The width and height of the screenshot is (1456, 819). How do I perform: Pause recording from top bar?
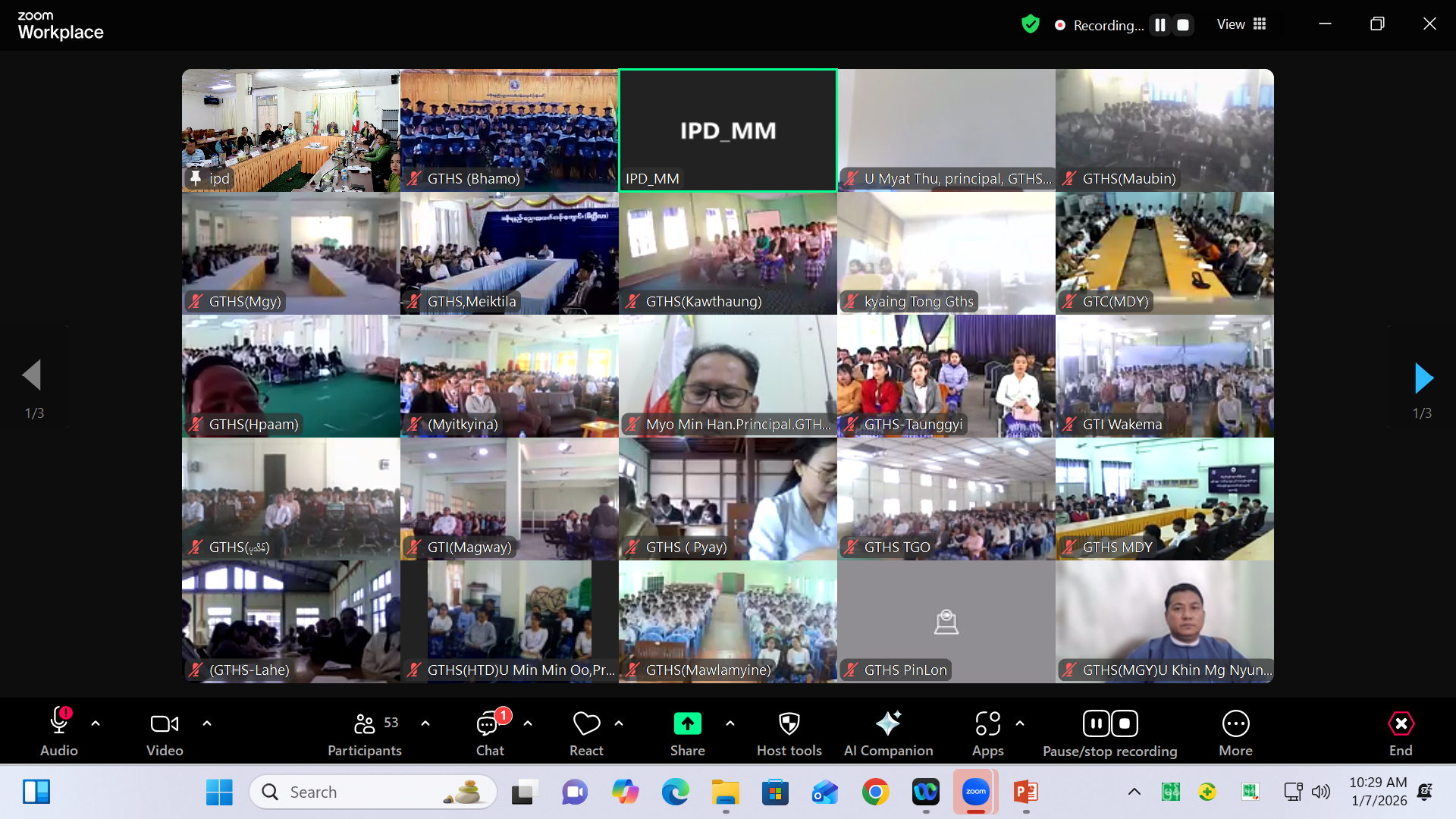coord(1160,25)
